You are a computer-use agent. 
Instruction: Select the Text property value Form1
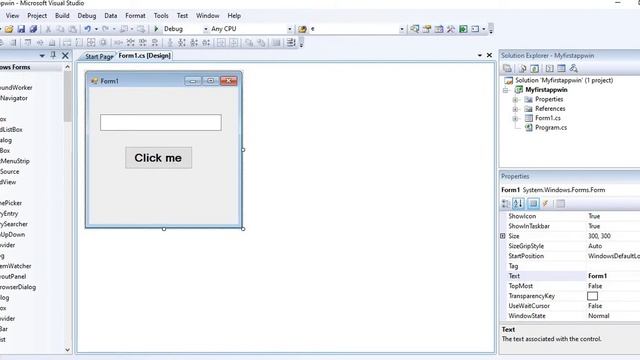pos(597,276)
